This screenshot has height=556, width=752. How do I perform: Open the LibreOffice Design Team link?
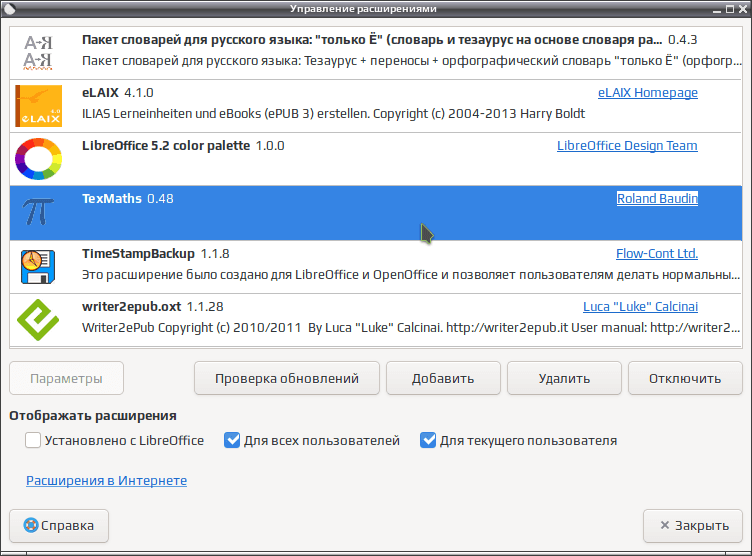coord(627,145)
